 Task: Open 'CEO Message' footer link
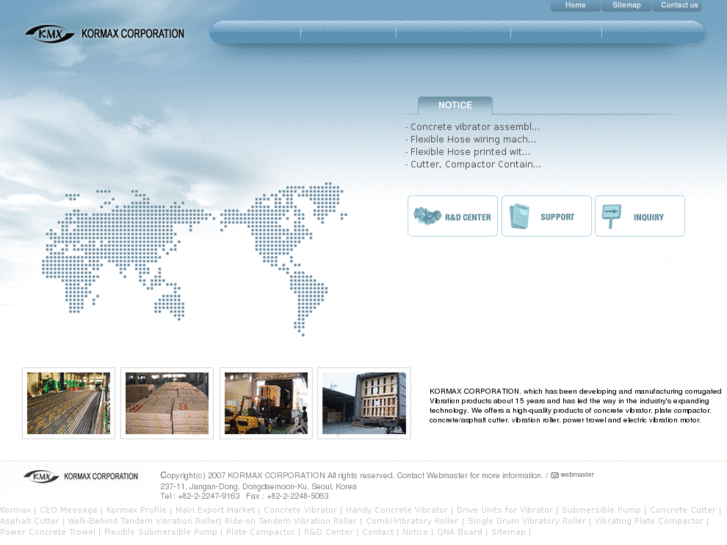(69, 510)
